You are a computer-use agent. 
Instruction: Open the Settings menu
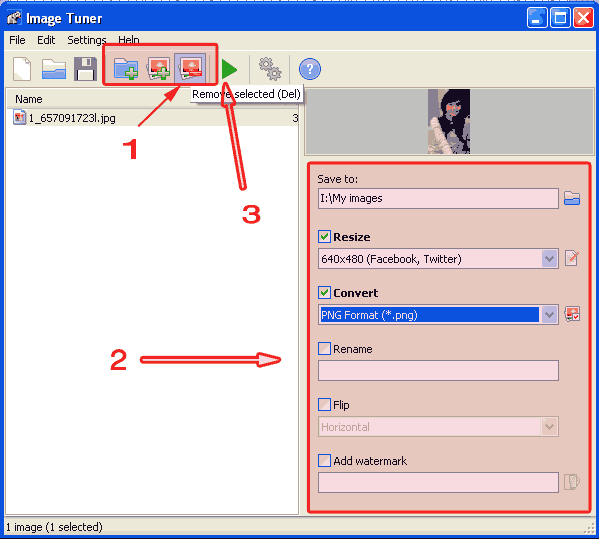pos(87,40)
